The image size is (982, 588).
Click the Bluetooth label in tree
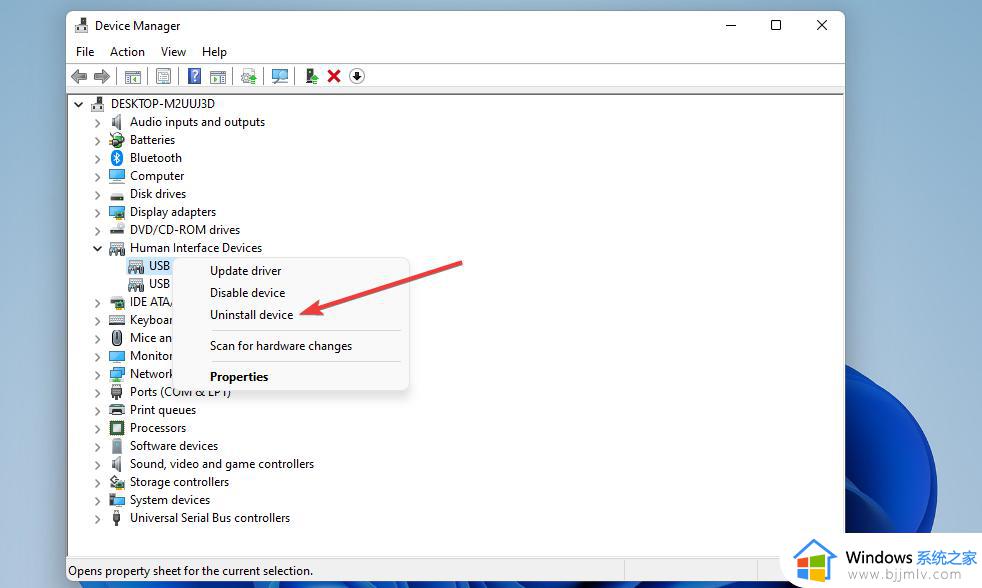point(156,158)
